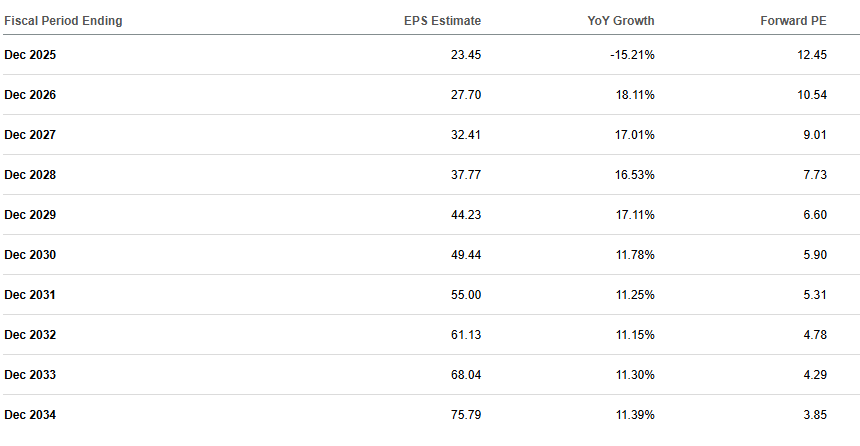
Task: Select the Dec 2025 row label
Action: point(30,55)
